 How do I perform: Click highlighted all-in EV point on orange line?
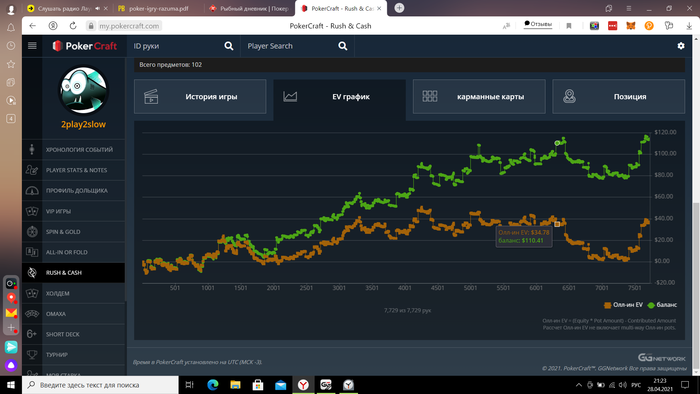pyautogui.click(x=557, y=224)
